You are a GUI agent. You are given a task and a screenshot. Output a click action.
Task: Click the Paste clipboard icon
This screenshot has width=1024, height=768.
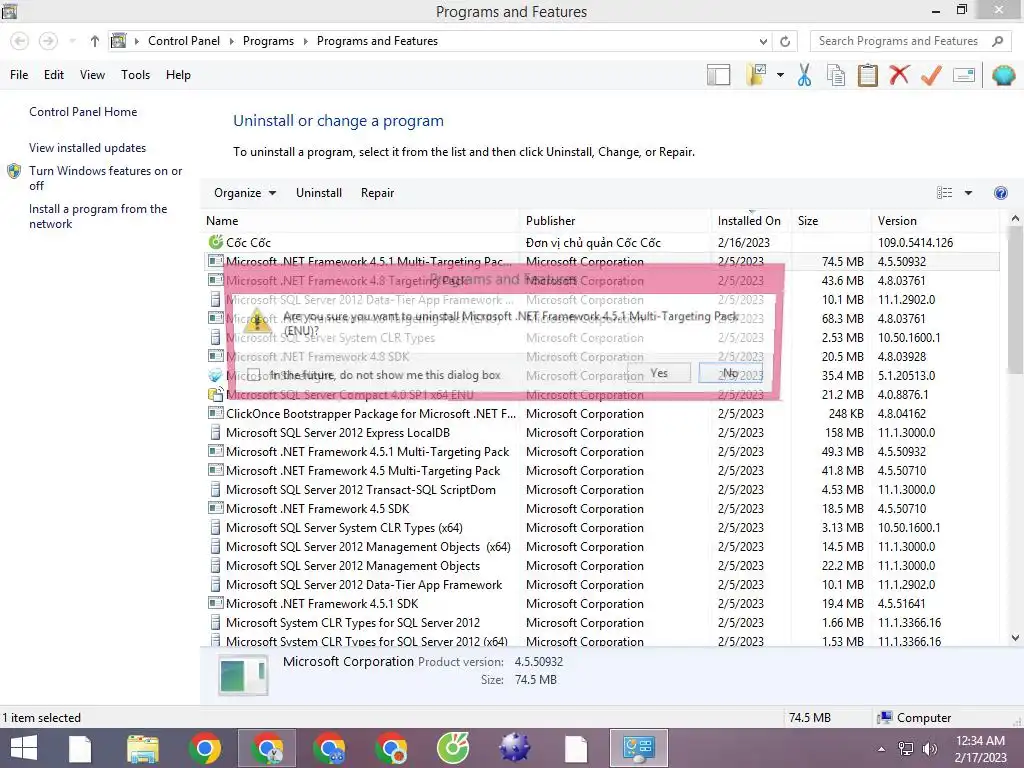867,75
